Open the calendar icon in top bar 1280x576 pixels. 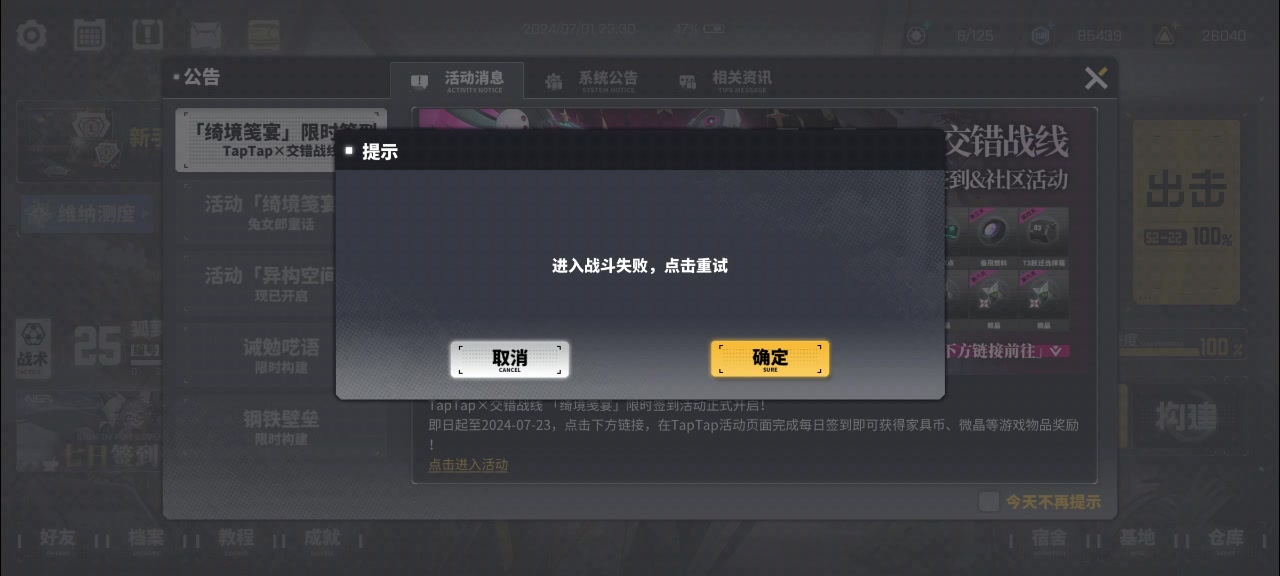[x=90, y=35]
